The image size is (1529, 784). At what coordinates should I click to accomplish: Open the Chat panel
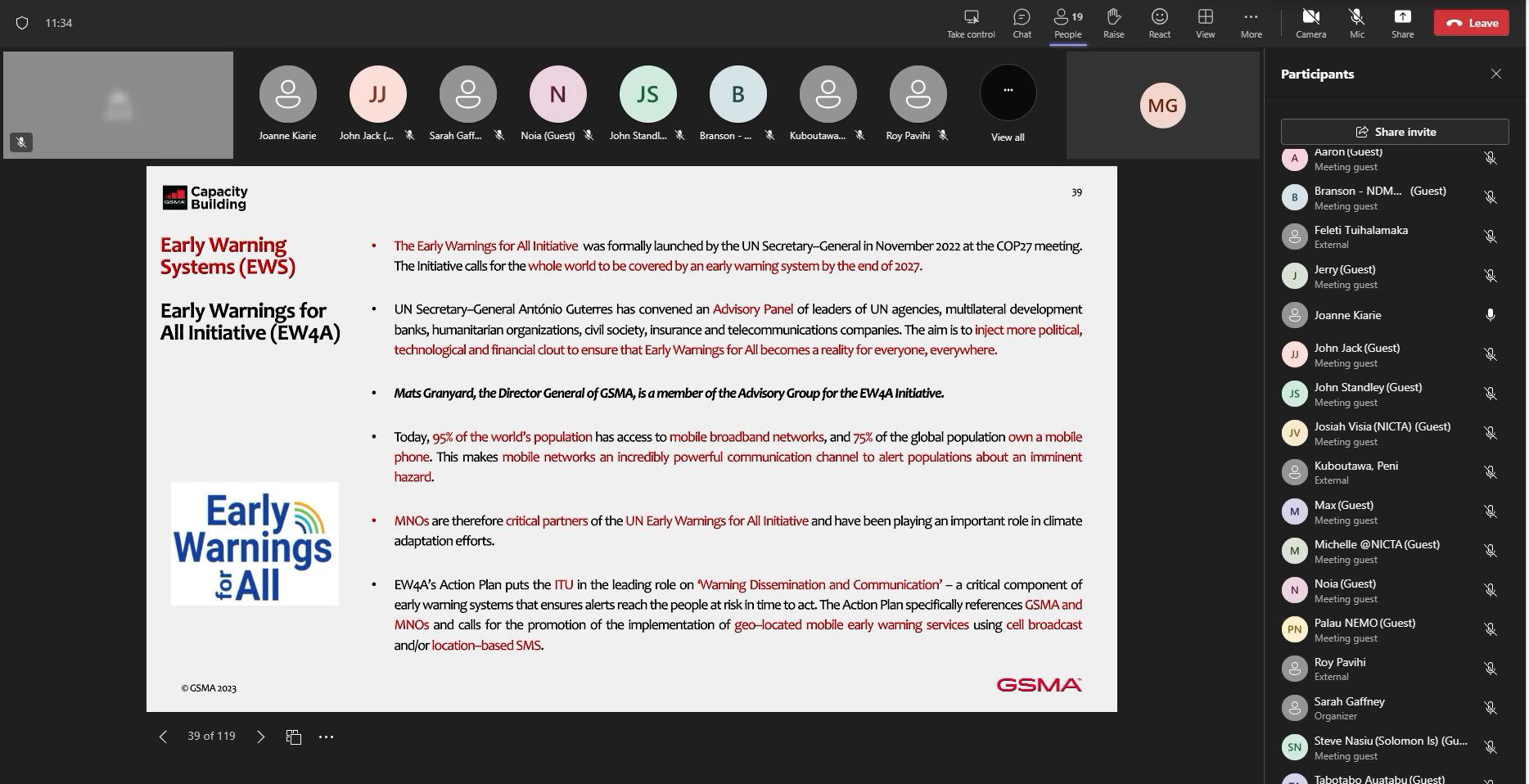pyautogui.click(x=1022, y=24)
